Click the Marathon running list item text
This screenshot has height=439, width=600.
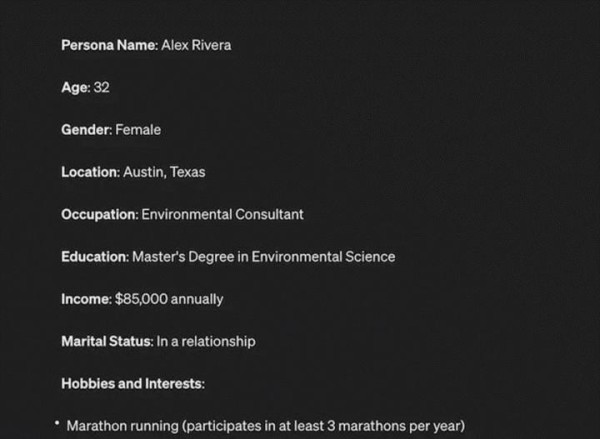(266, 426)
